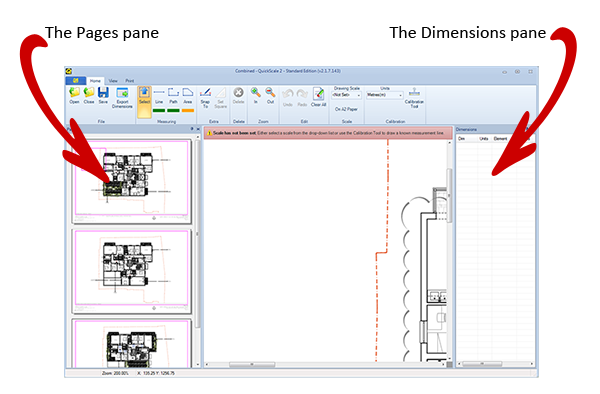
Task: Click the Set Square tool
Action: (x=220, y=98)
